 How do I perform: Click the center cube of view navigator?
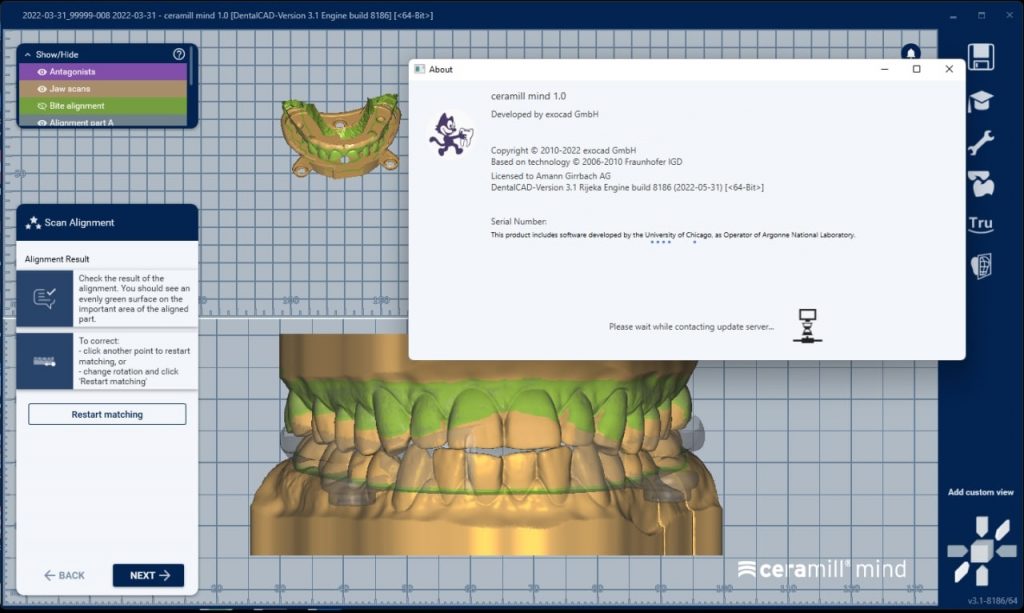(980, 550)
